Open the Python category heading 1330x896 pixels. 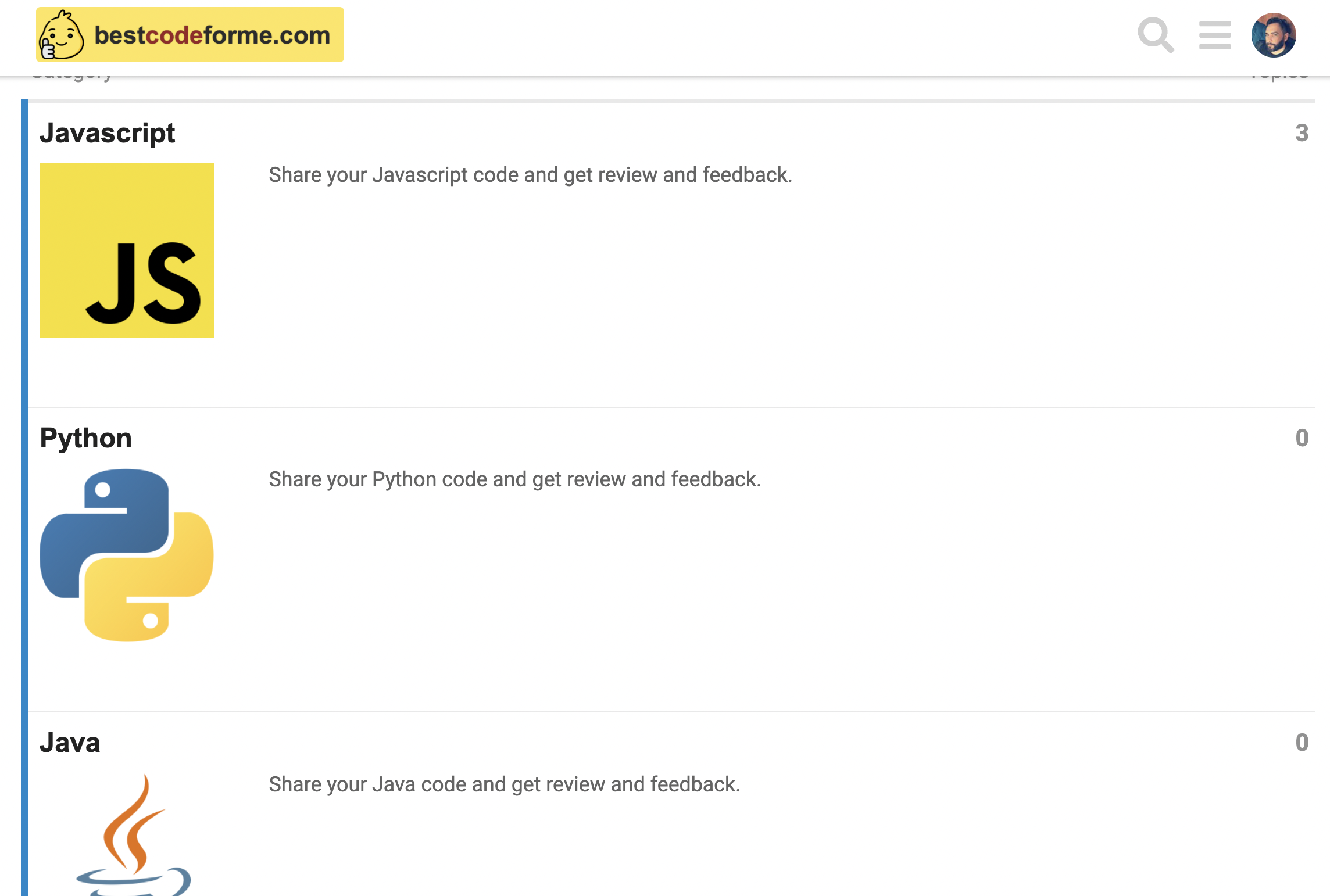pos(85,438)
